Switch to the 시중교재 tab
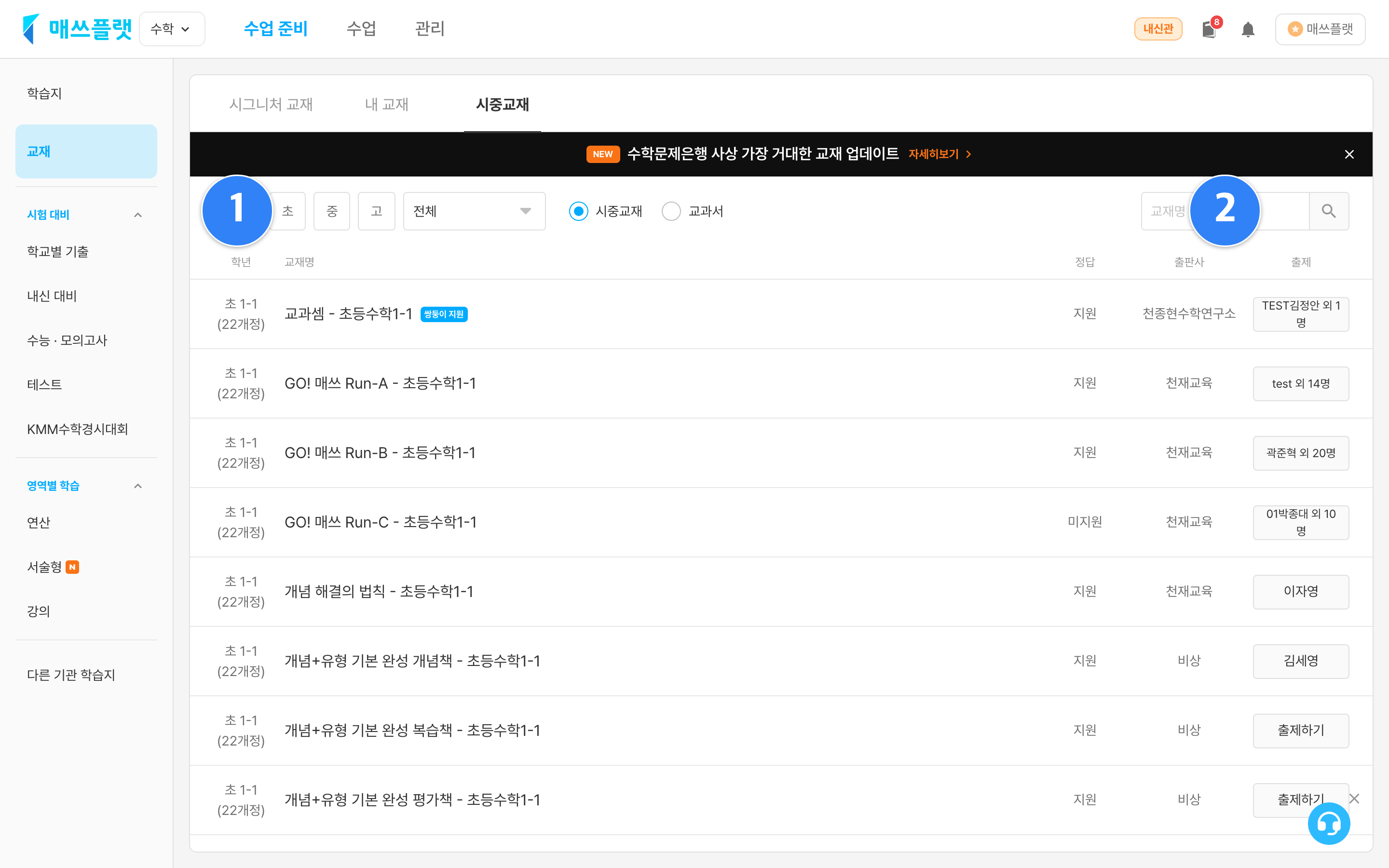 (502, 104)
